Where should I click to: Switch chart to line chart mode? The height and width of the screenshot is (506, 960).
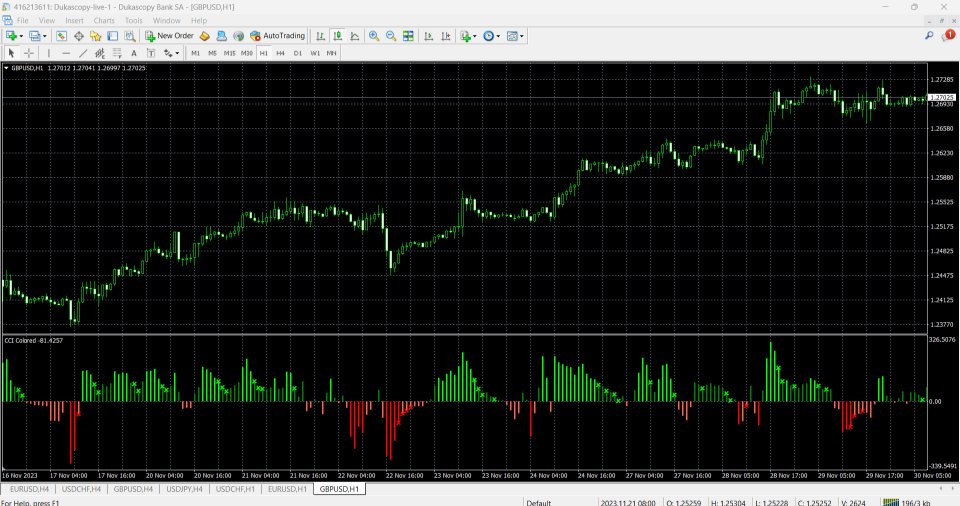[354, 36]
